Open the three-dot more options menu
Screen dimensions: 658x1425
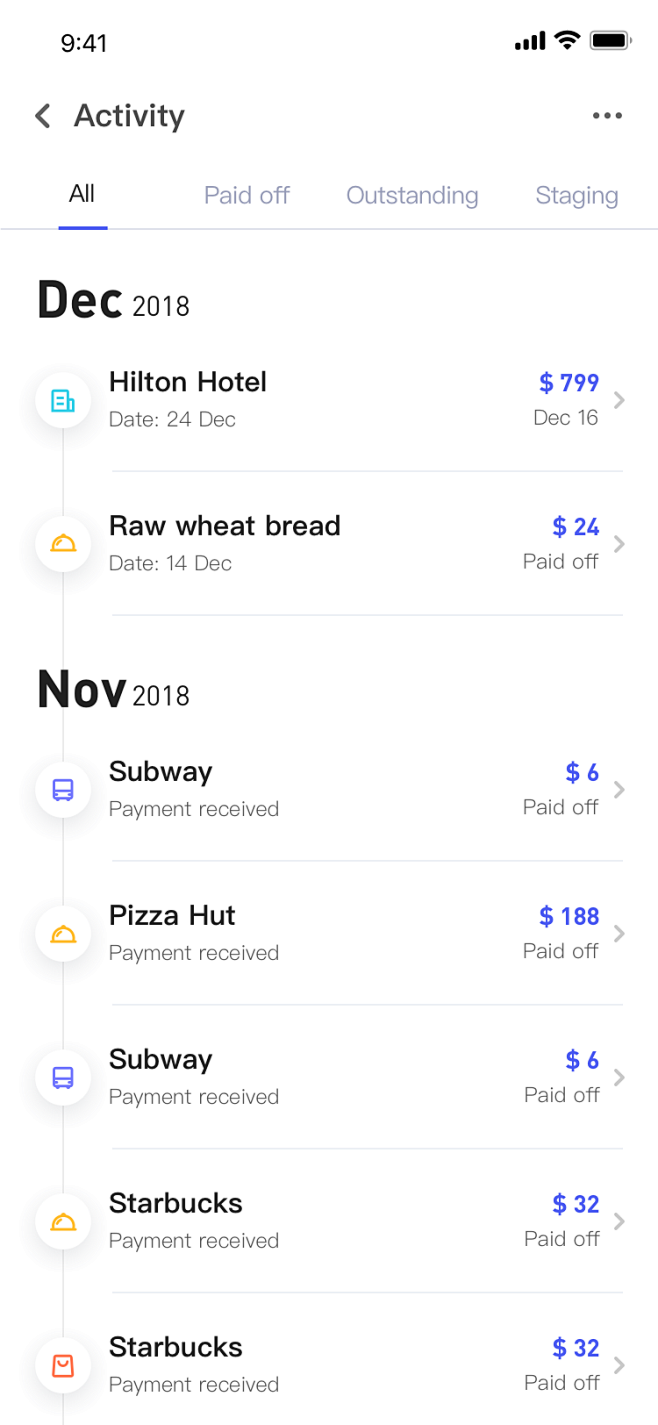(x=607, y=116)
